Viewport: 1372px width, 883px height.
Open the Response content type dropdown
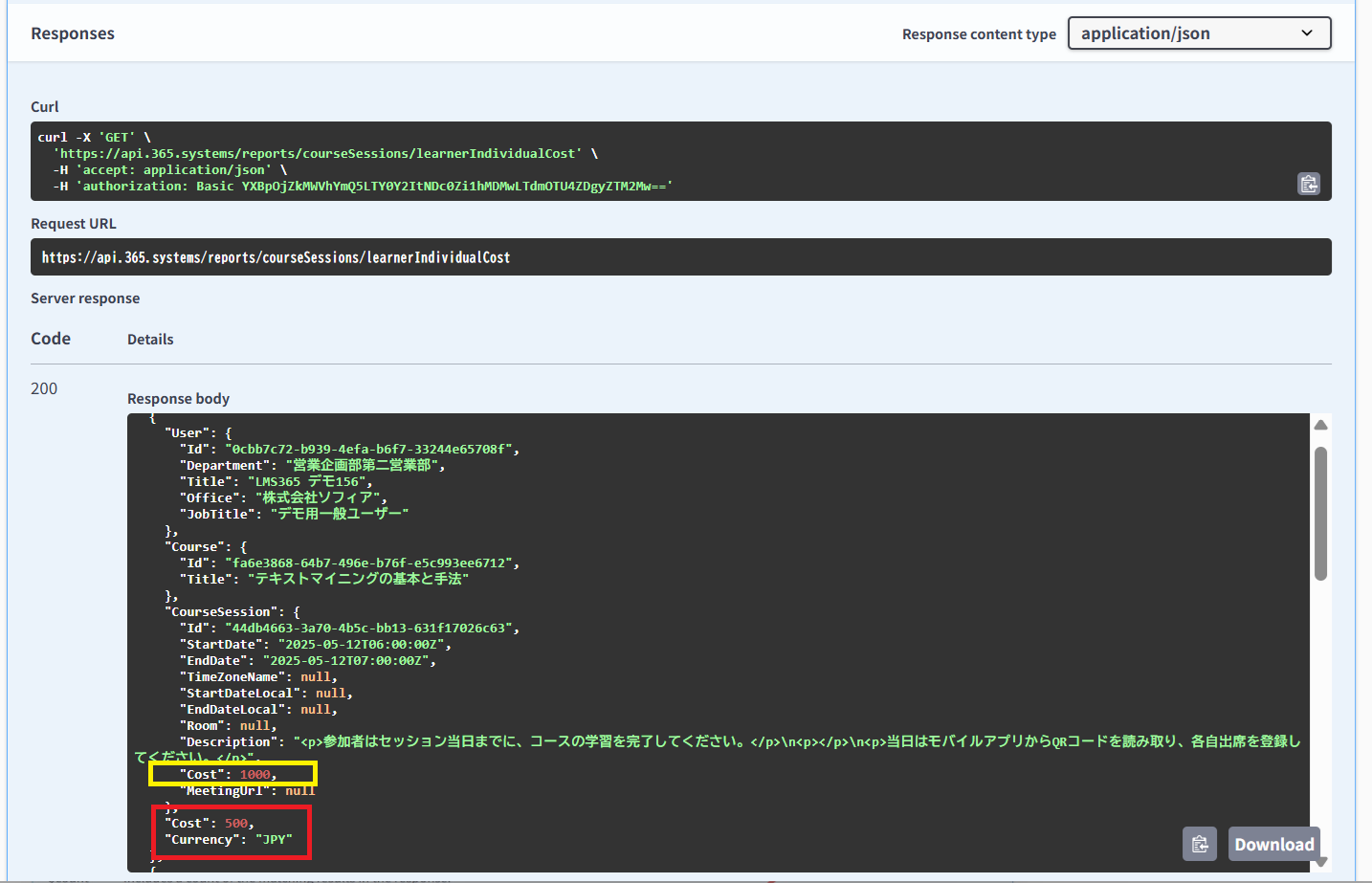[x=1199, y=33]
